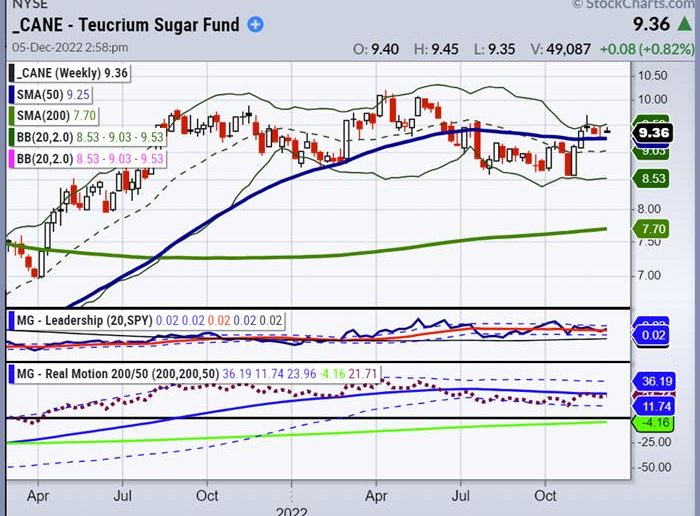Click the -25.00 axis label in Real Motion panel

pos(654,442)
